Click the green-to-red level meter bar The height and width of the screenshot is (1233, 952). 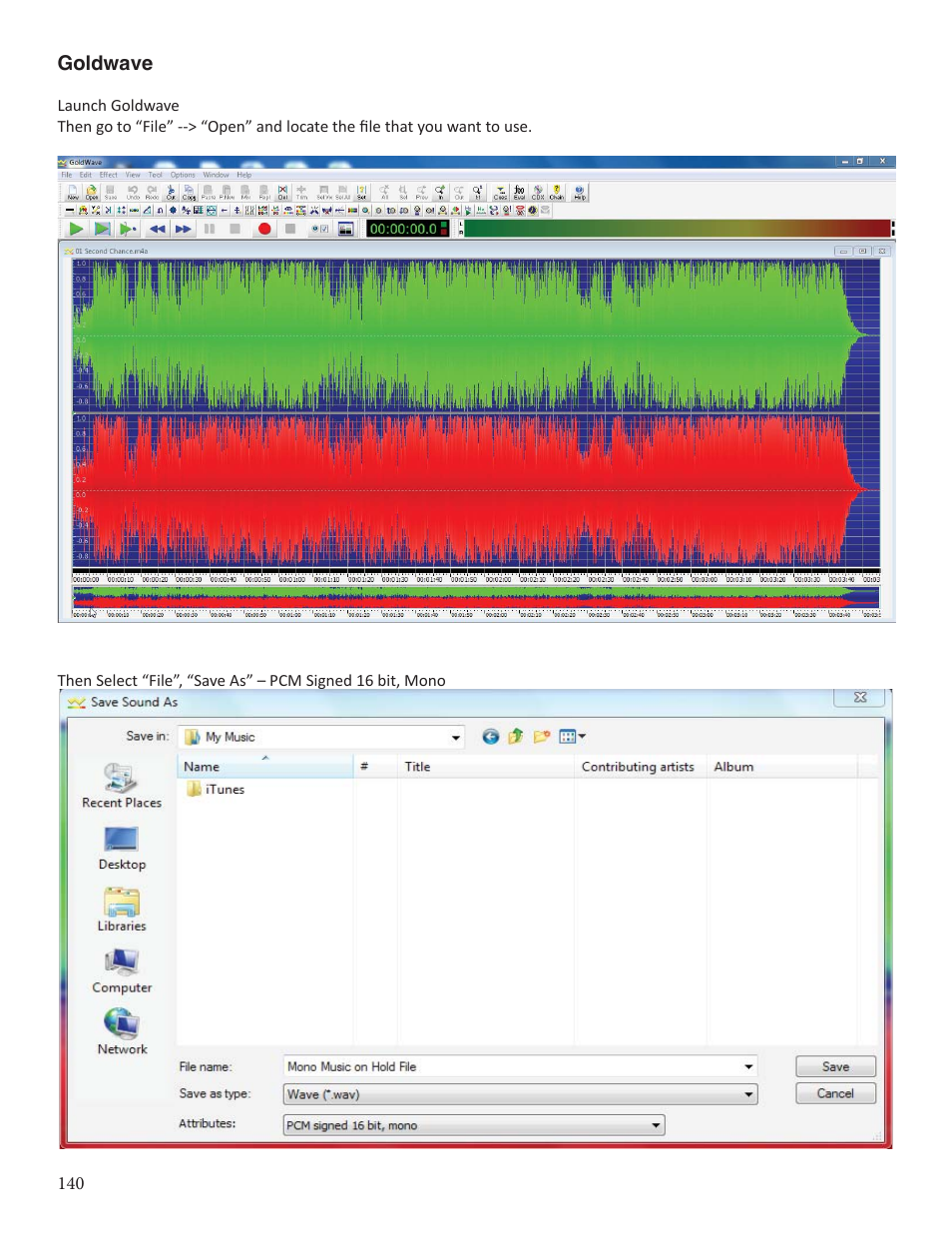coord(678,229)
